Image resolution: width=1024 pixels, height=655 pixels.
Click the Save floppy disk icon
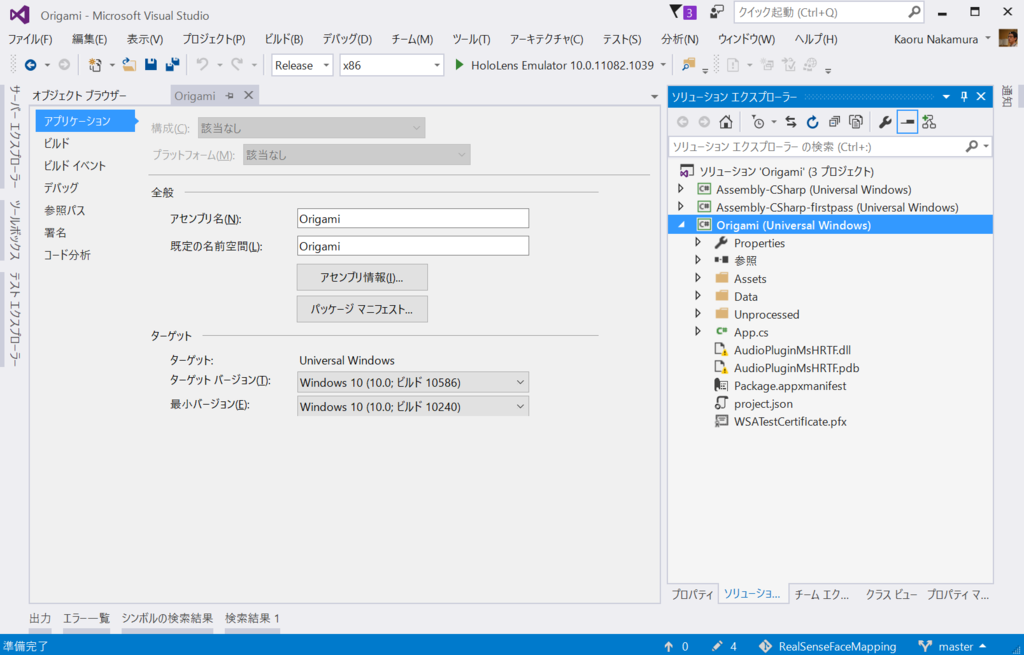point(151,65)
